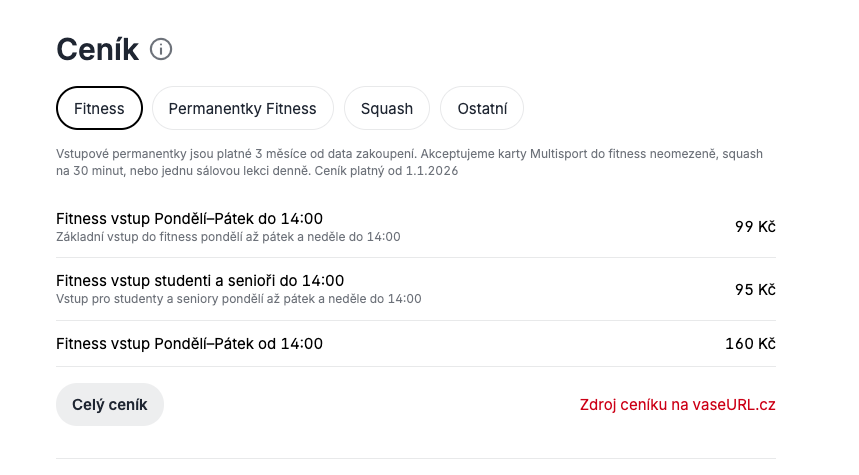Click the Základní vstup do fitness description
This screenshot has height=475, width=859.
point(228,237)
